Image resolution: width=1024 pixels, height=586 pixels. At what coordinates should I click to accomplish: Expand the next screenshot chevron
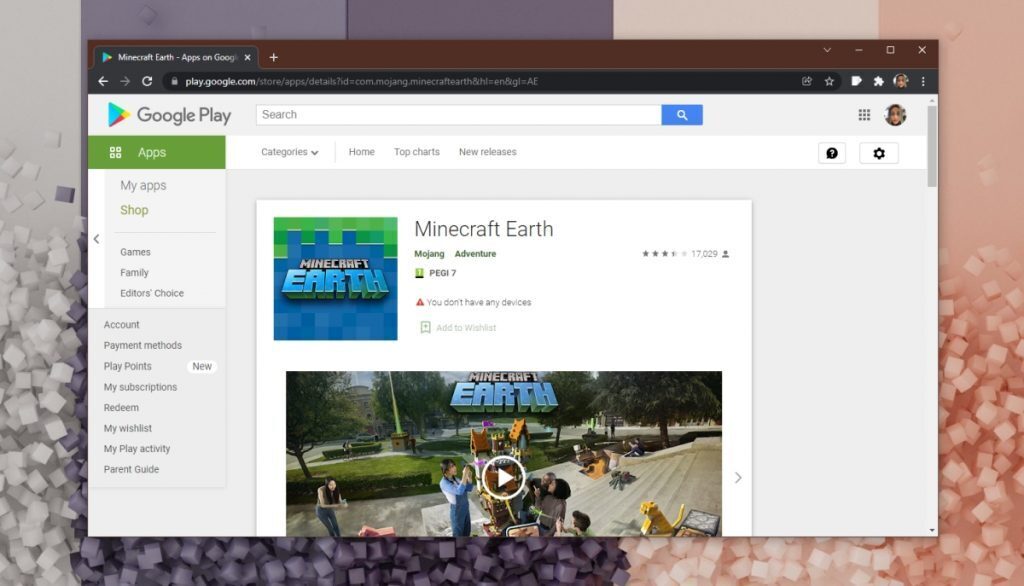pyautogui.click(x=738, y=478)
